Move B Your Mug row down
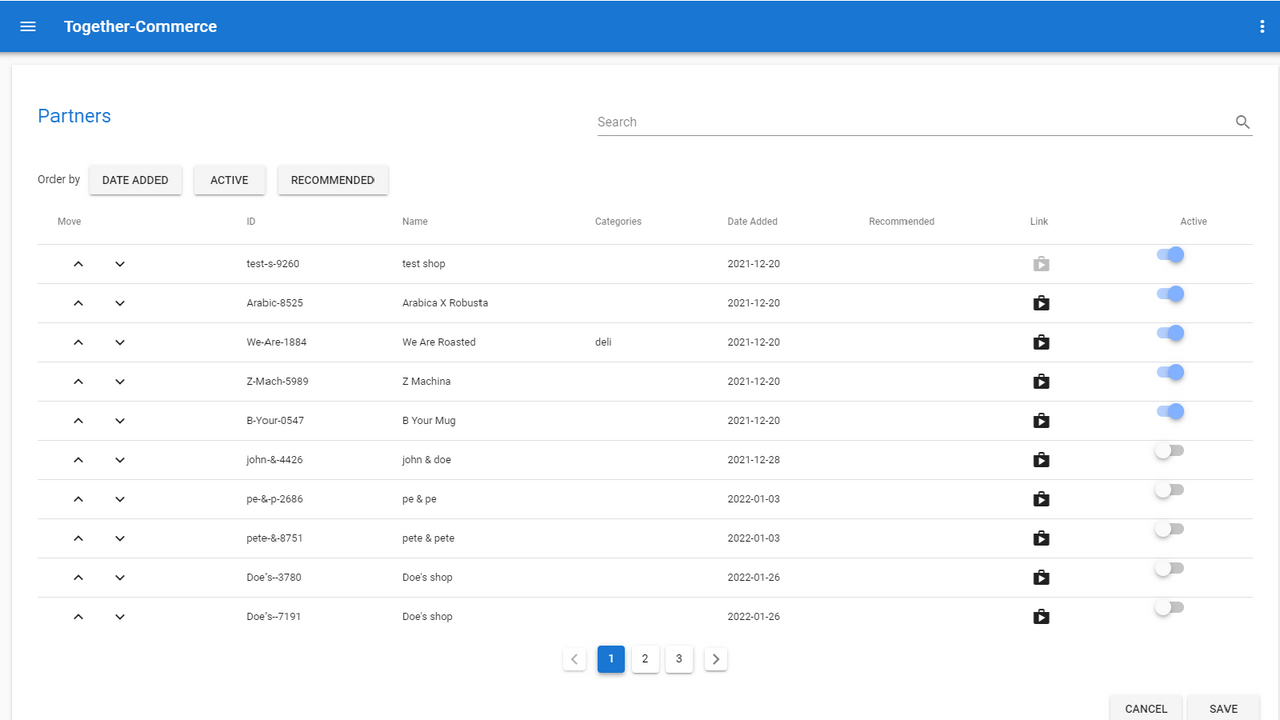1280x720 pixels. (x=120, y=420)
